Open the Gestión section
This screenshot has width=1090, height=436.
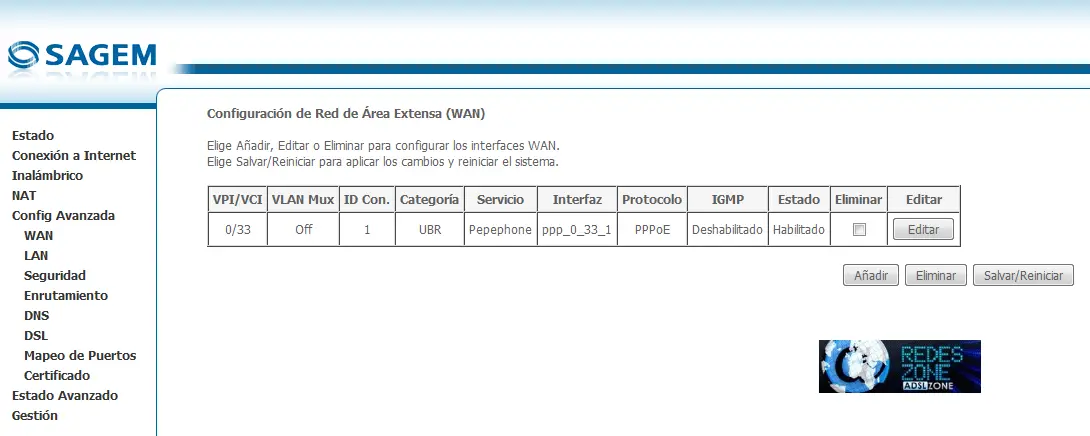point(35,416)
